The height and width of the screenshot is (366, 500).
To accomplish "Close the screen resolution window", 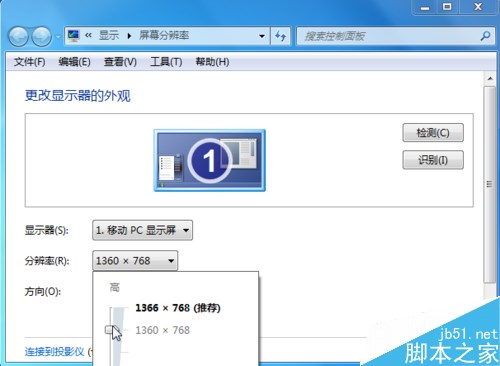I will click(x=478, y=7).
